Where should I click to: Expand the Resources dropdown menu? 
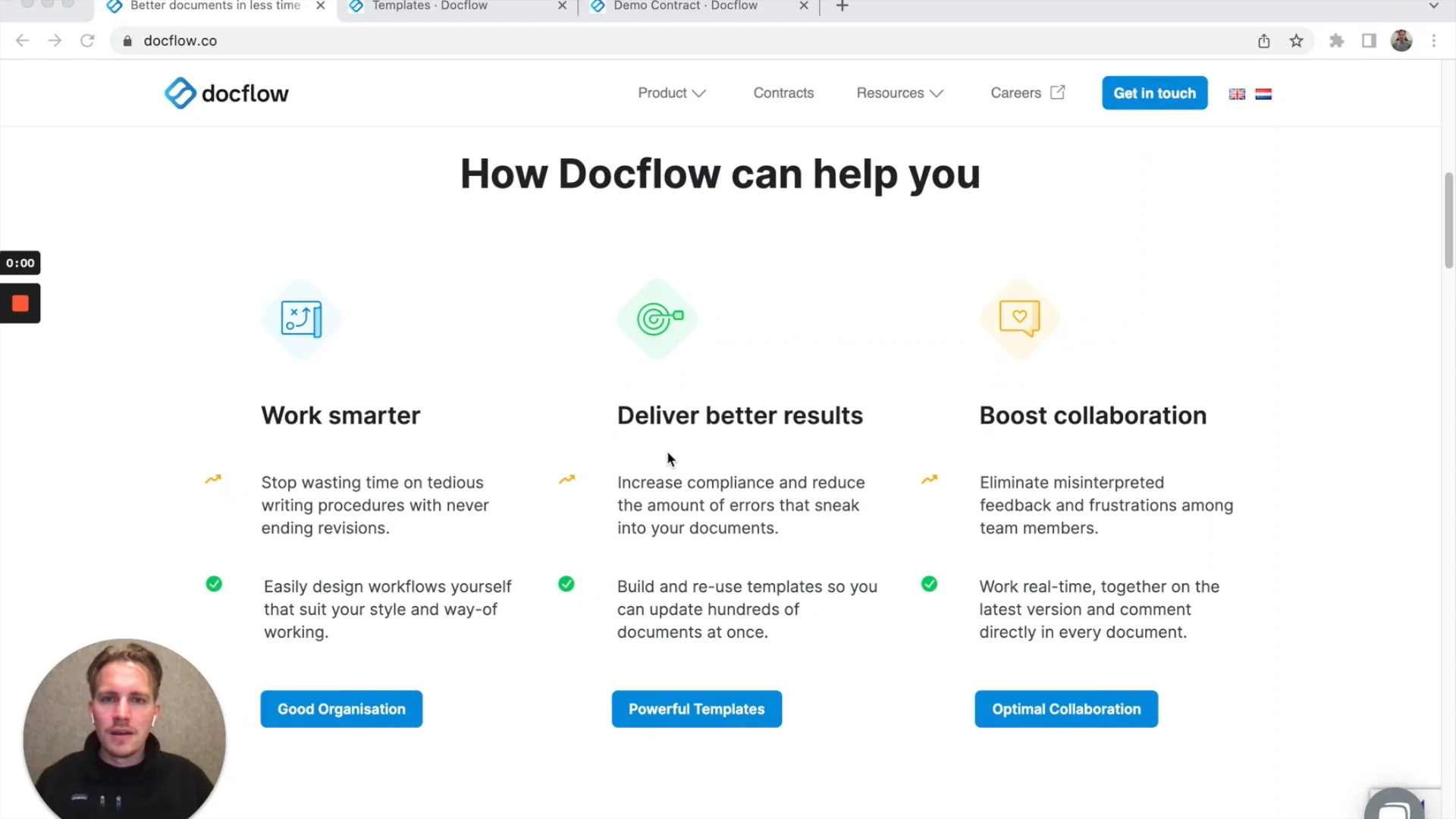899,93
